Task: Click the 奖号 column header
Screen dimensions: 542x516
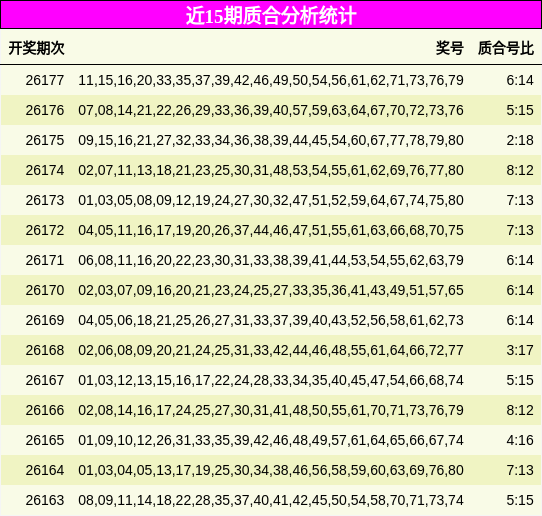Action: coord(449,48)
